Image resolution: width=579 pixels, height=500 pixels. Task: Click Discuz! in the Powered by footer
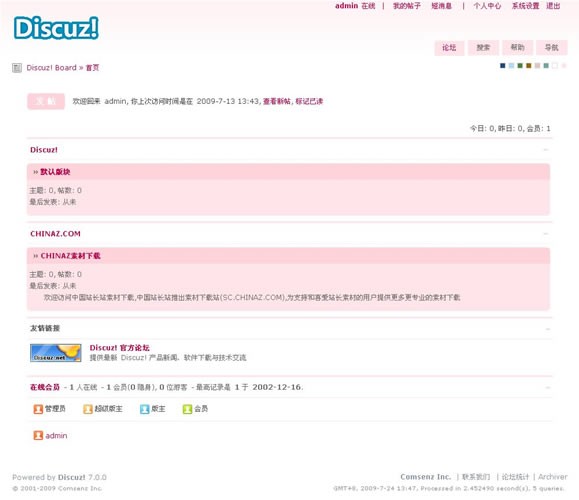[72, 477]
